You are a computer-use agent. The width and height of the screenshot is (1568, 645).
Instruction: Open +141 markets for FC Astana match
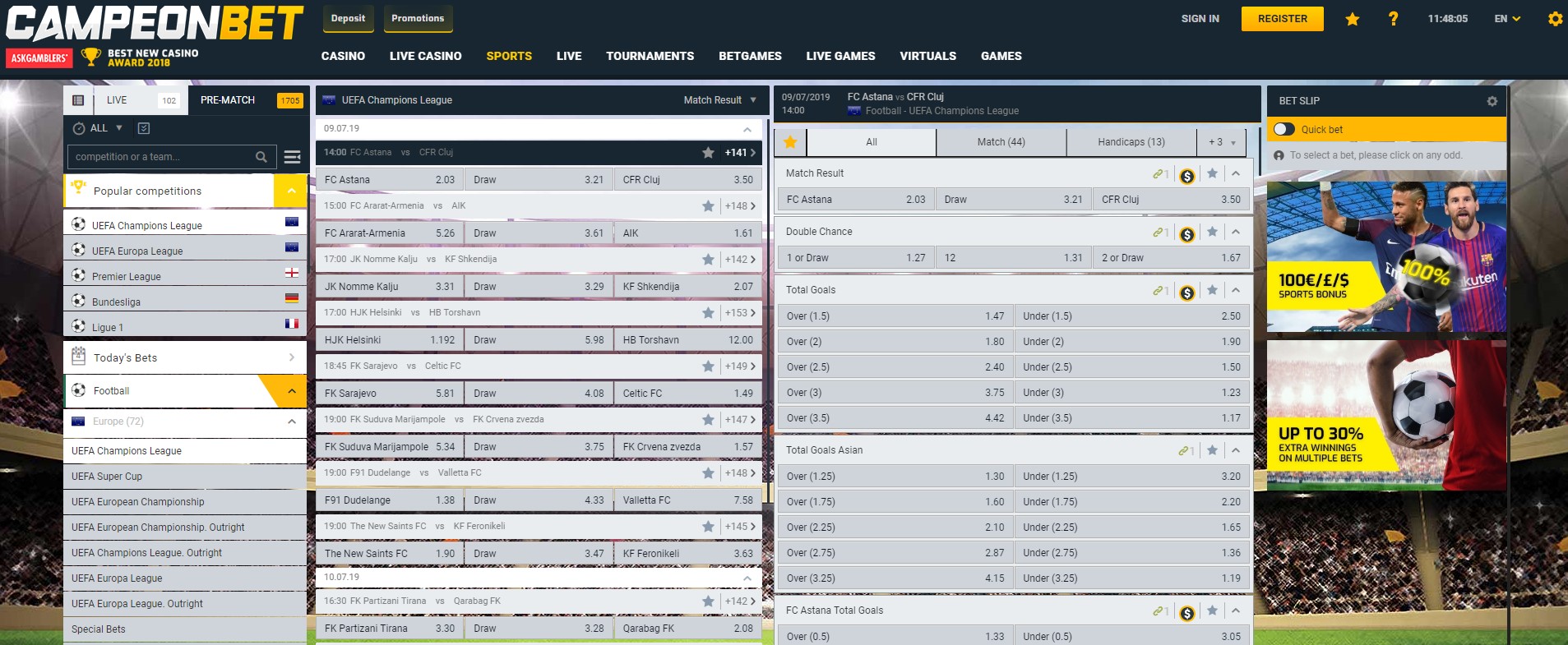739,153
